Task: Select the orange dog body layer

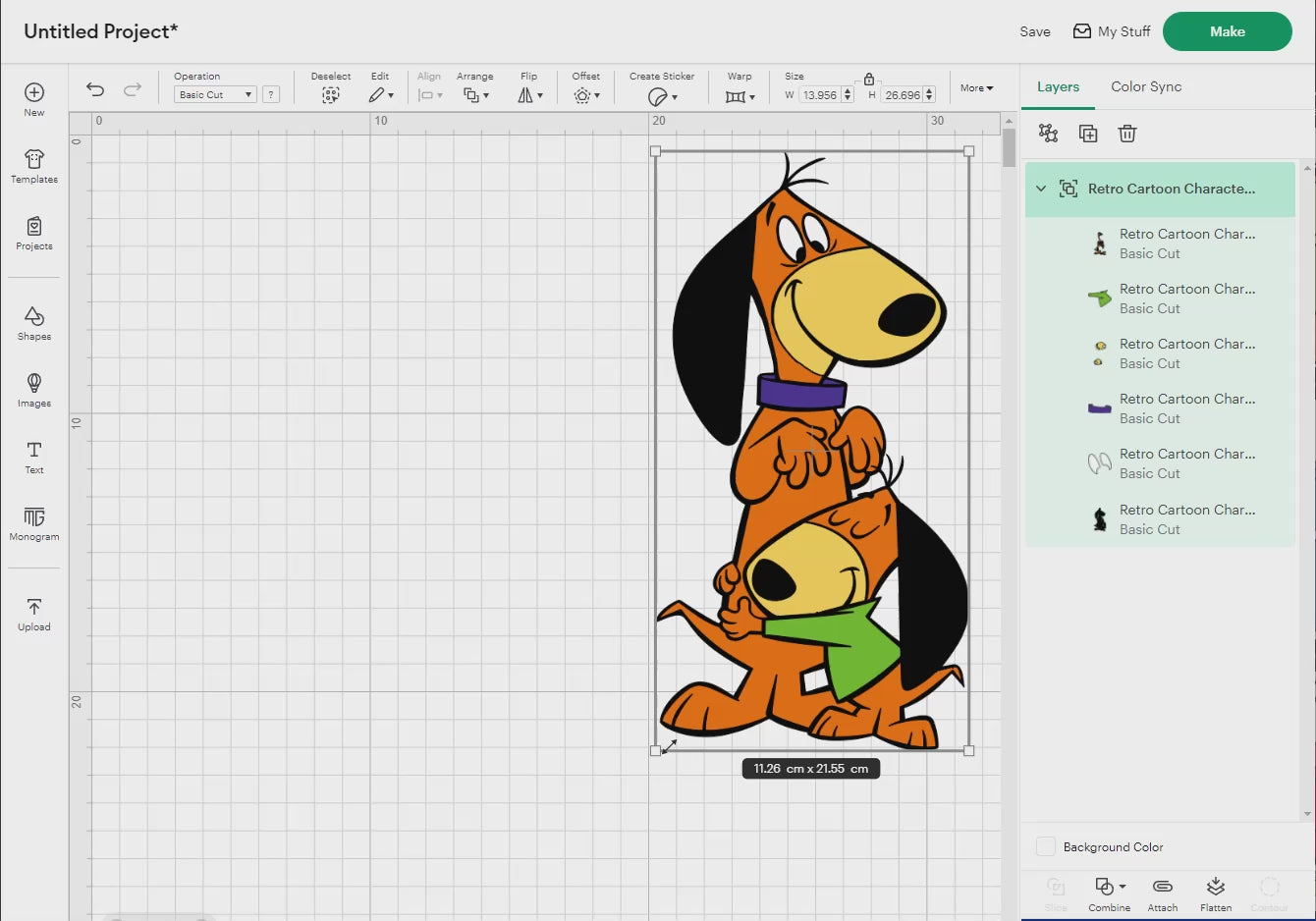Action: [1161, 244]
